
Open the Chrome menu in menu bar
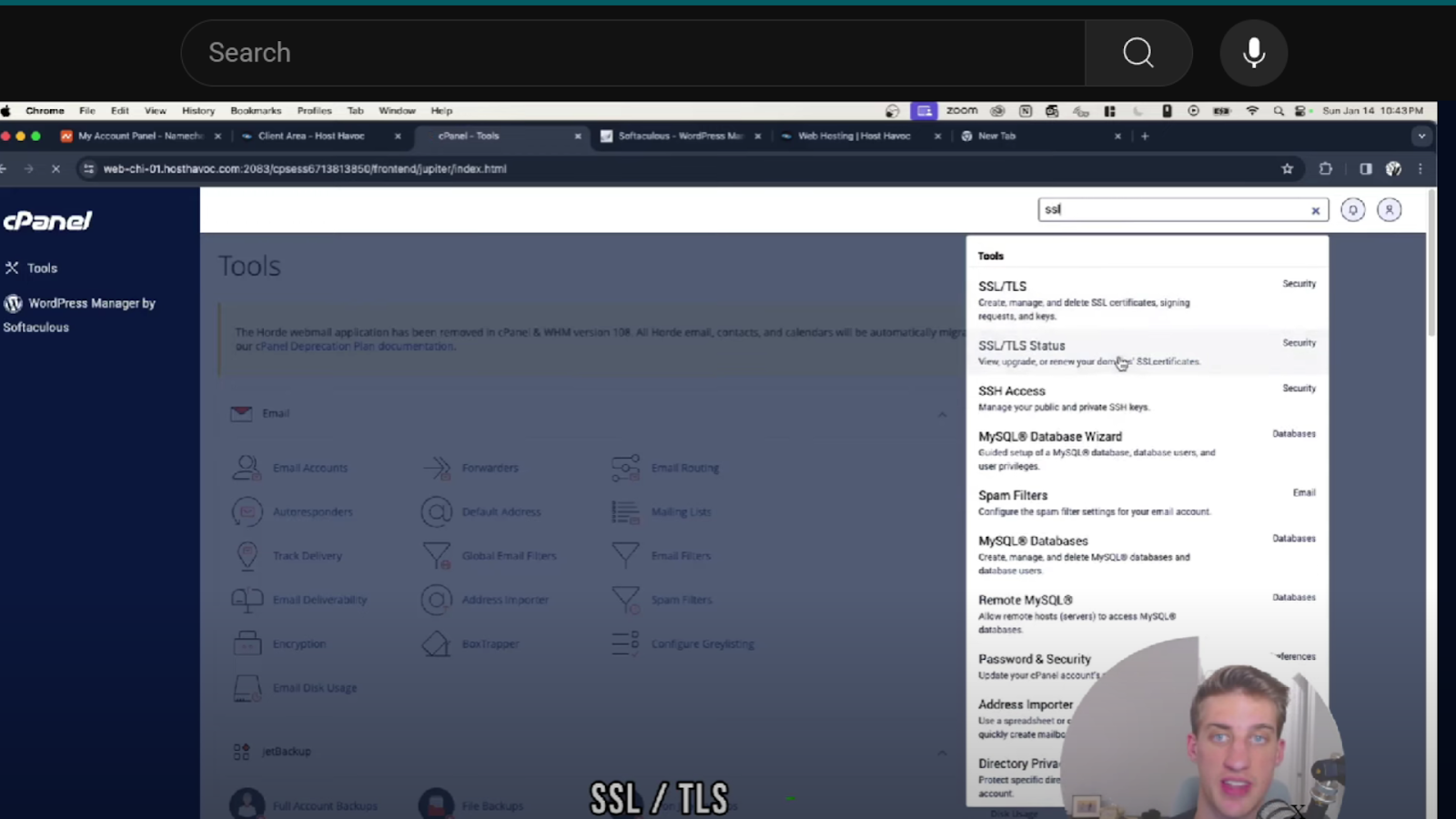(45, 111)
